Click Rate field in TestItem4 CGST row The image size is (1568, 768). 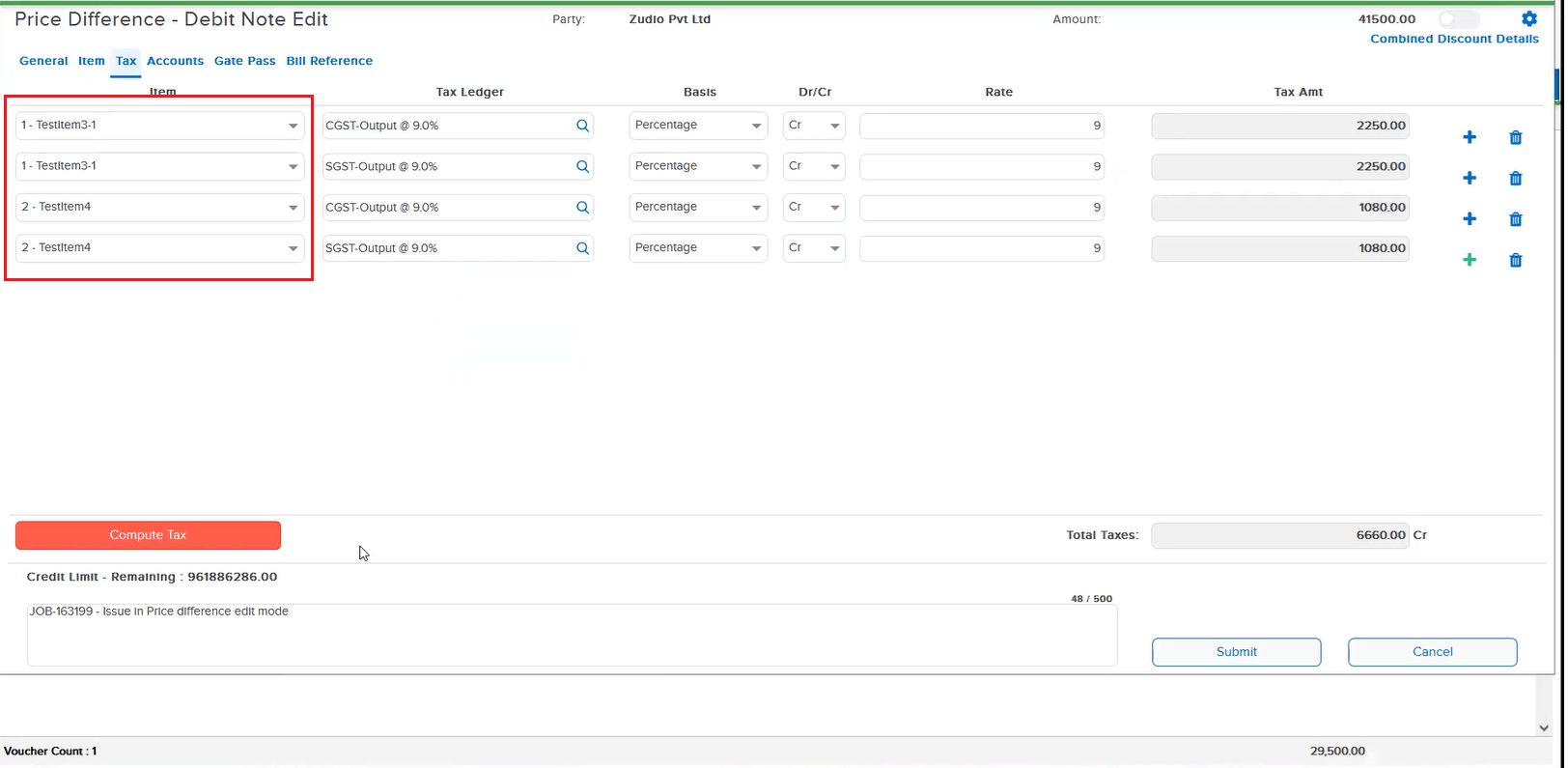tap(982, 207)
